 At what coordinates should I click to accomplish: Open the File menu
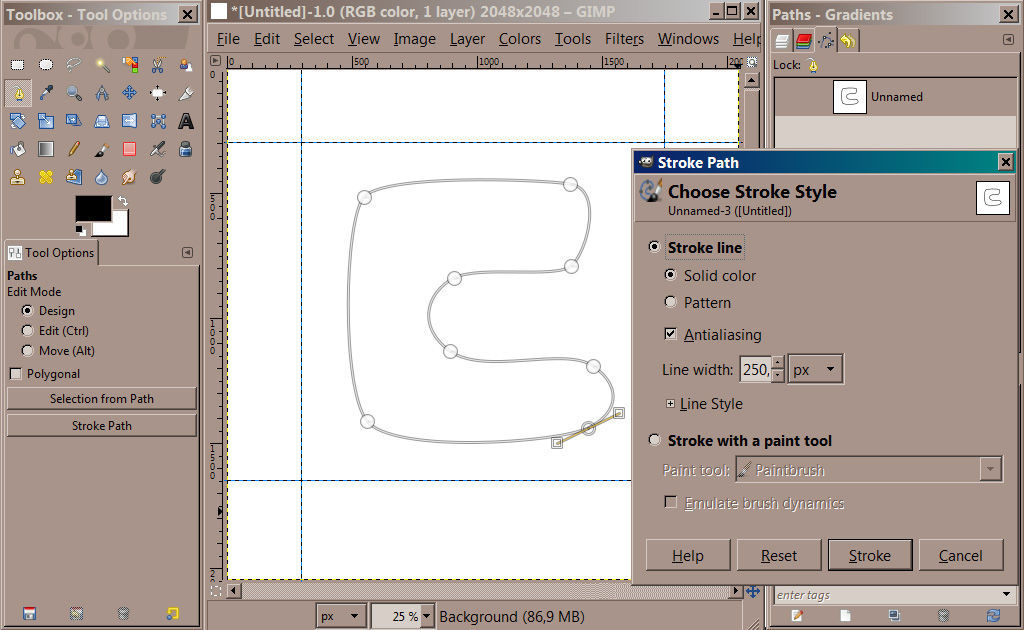pos(228,39)
